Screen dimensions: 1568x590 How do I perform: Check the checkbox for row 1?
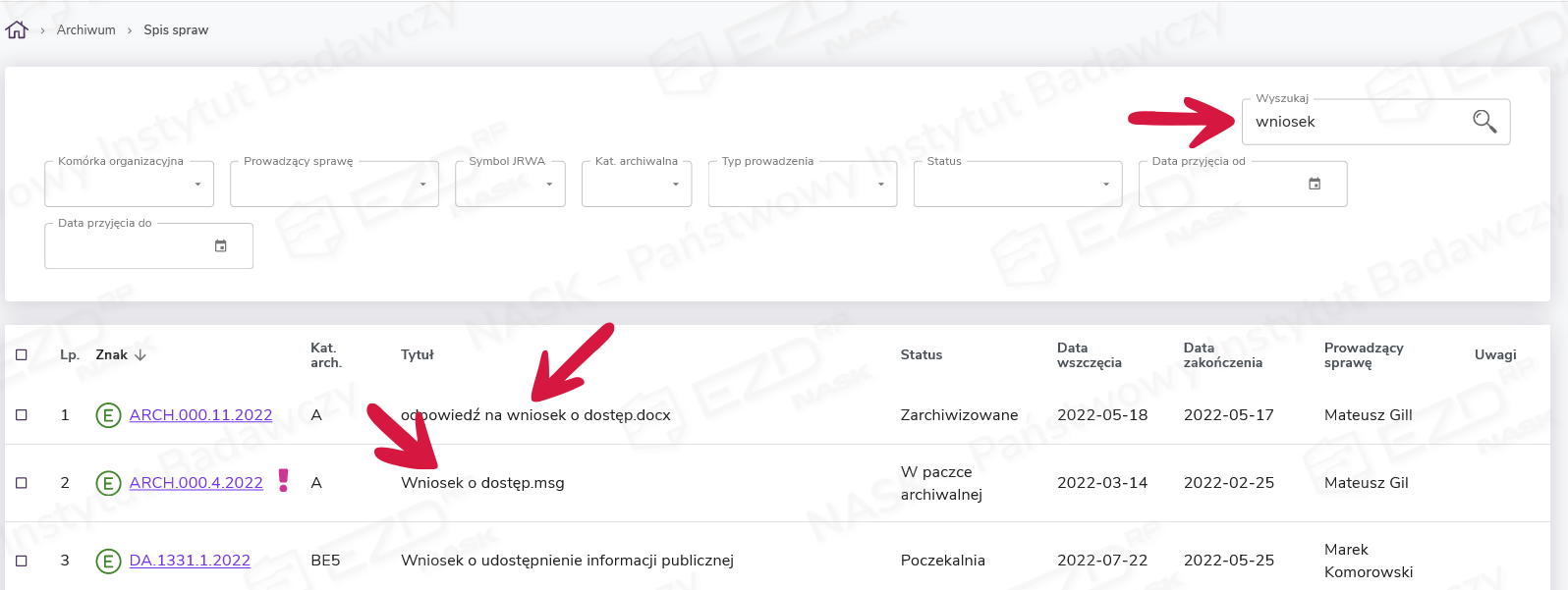(22, 415)
